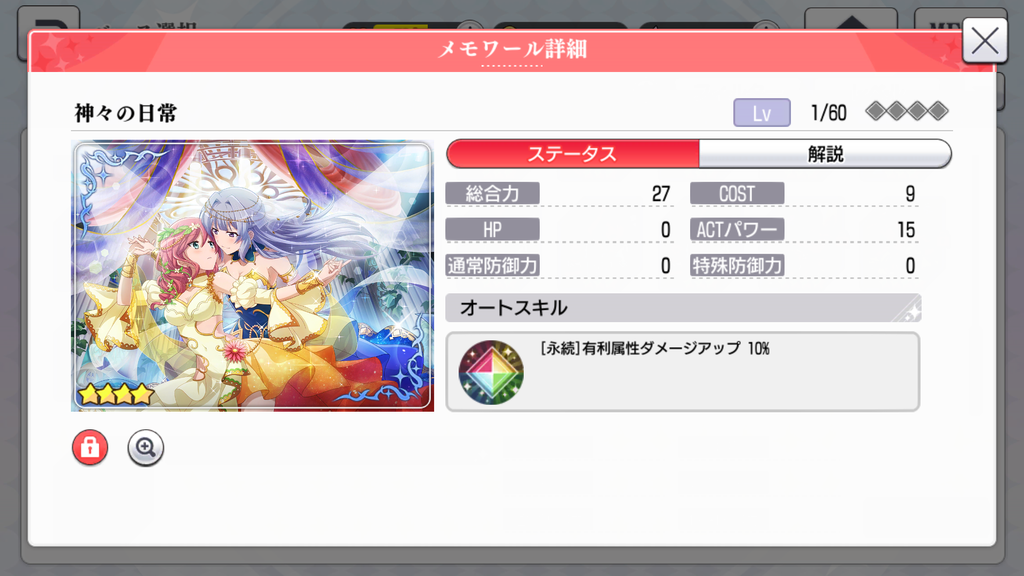1024x576 pixels.
Task: Open the 有利属性ダメージアップ skill description
Action: pos(655,348)
